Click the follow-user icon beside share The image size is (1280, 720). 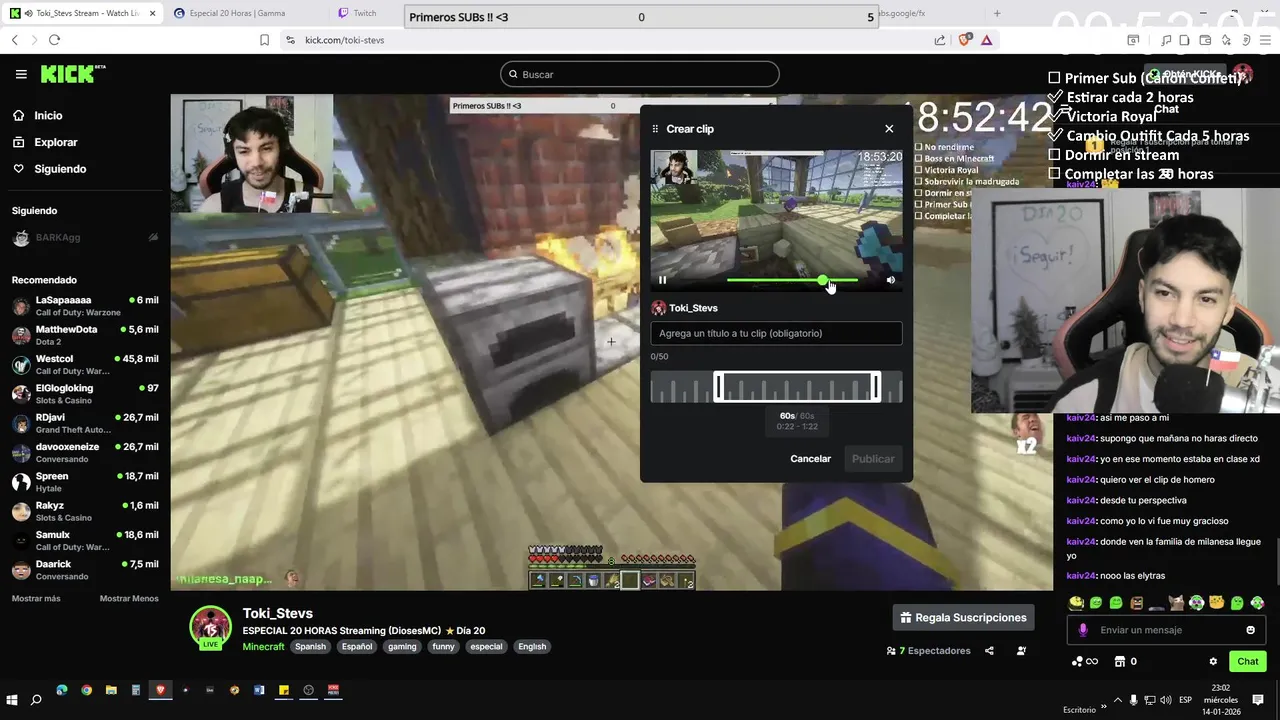tap(1021, 651)
